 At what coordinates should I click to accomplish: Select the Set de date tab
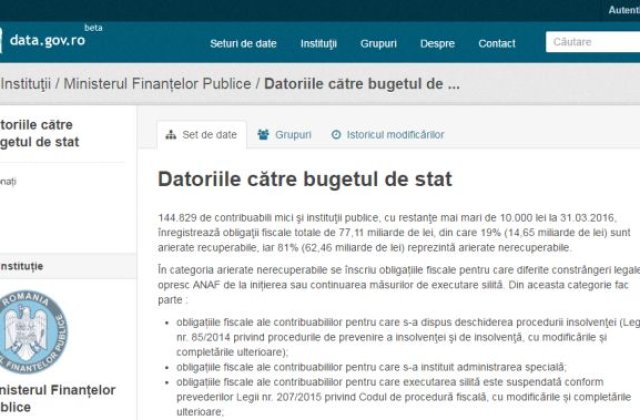tap(202, 135)
